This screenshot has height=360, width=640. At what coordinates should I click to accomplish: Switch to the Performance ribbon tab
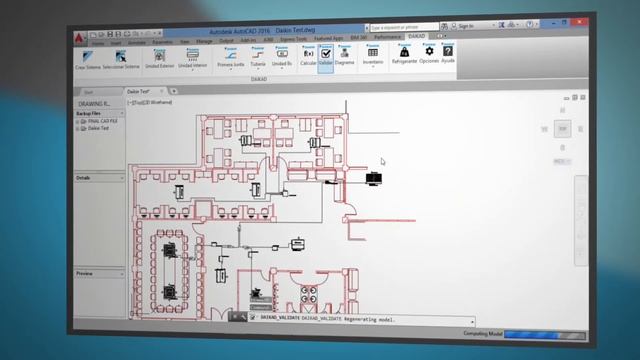[387, 37]
